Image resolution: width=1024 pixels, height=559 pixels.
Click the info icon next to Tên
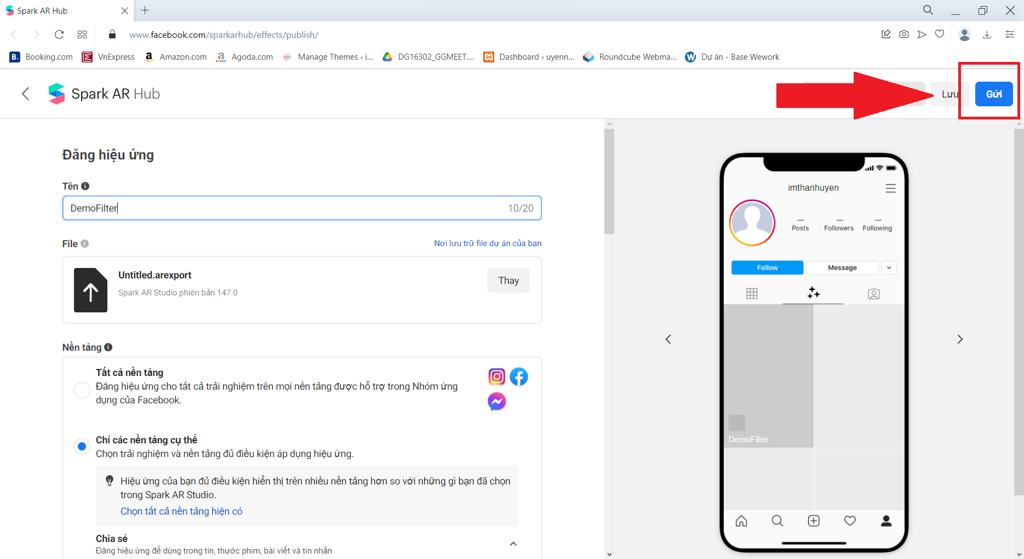(x=85, y=186)
